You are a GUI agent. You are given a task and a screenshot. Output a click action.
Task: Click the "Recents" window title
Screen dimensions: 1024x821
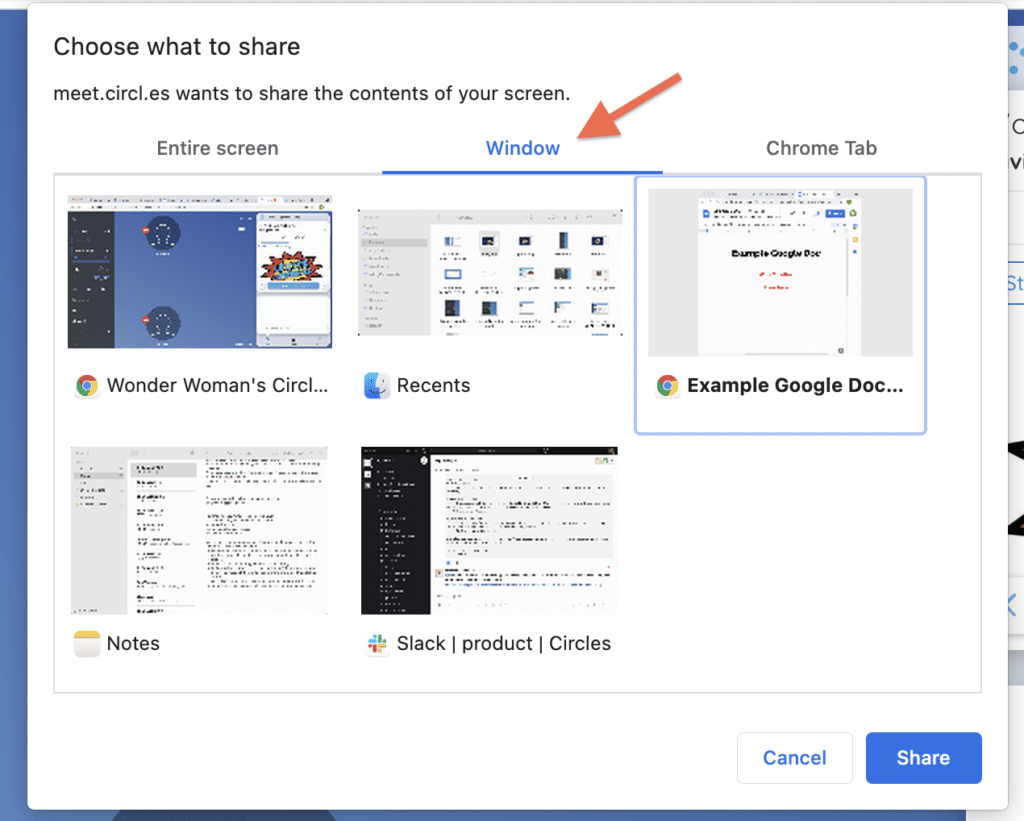pos(434,385)
